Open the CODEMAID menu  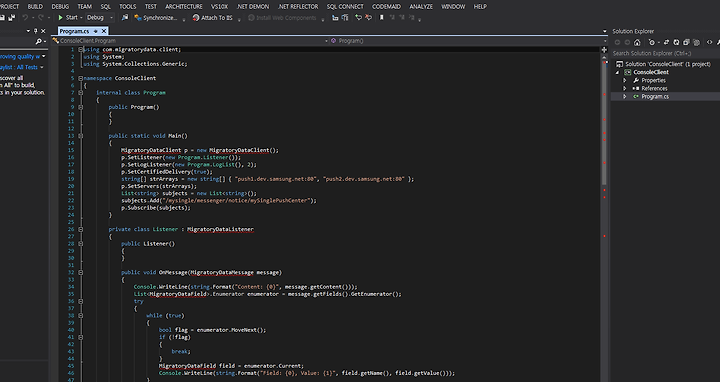point(386,6)
